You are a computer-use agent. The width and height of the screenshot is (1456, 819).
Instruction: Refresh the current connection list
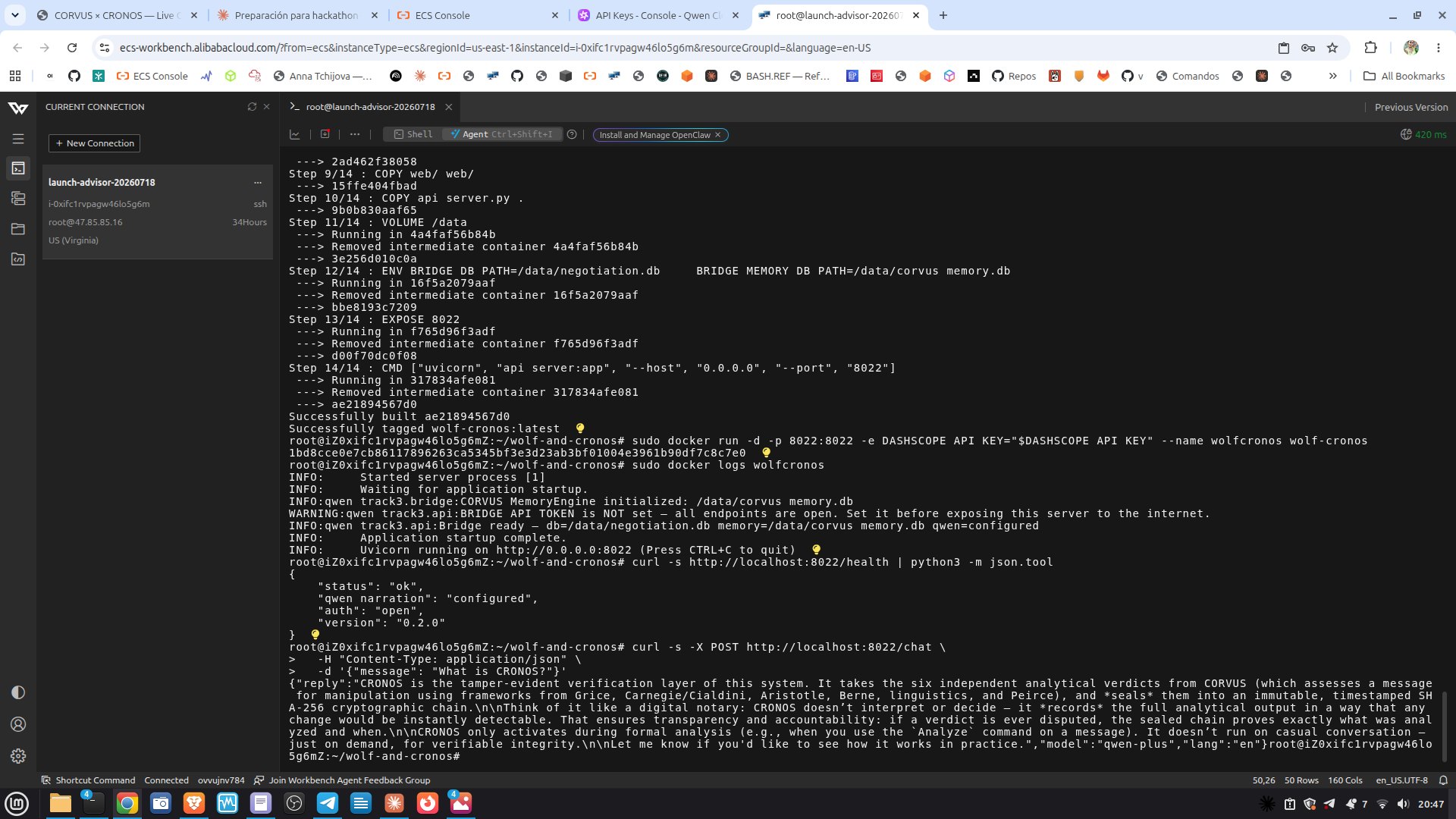252,107
